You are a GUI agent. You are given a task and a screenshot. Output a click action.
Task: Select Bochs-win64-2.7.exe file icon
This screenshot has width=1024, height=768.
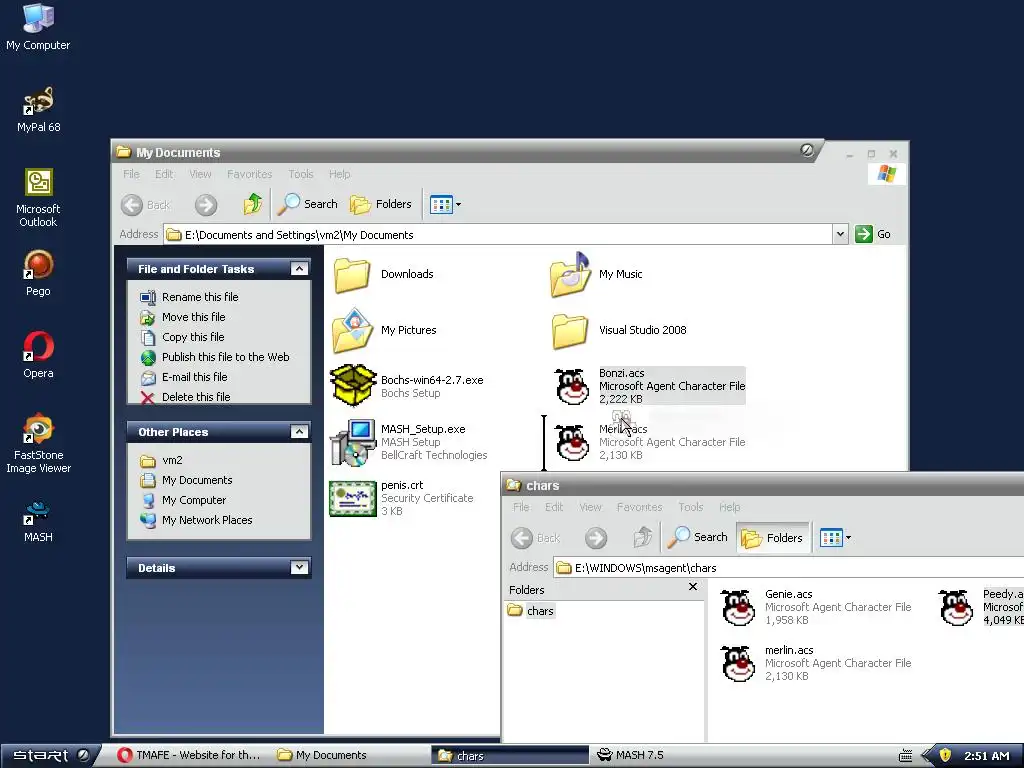click(353, 385)
